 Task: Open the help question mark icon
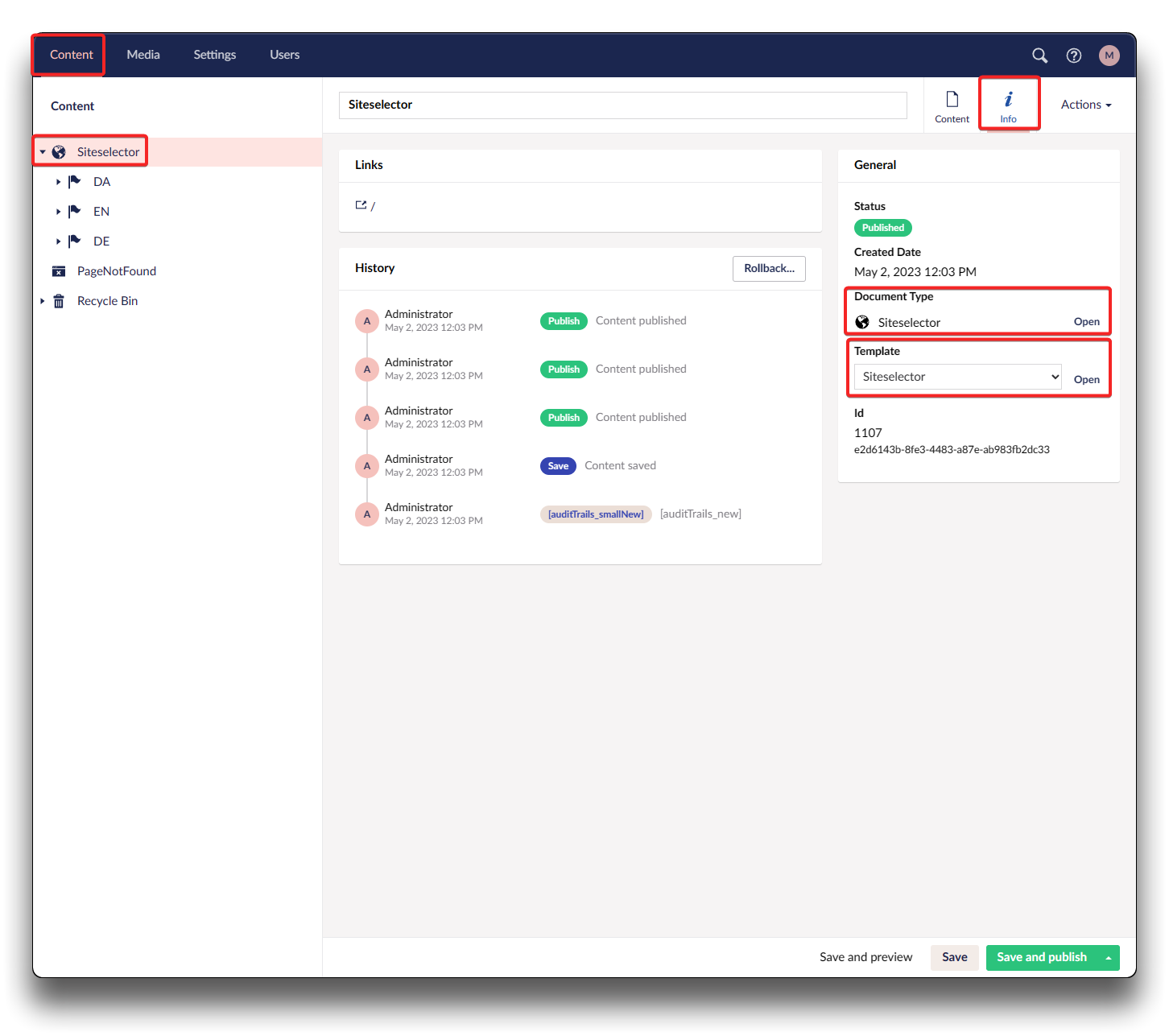click(1073, 56)
